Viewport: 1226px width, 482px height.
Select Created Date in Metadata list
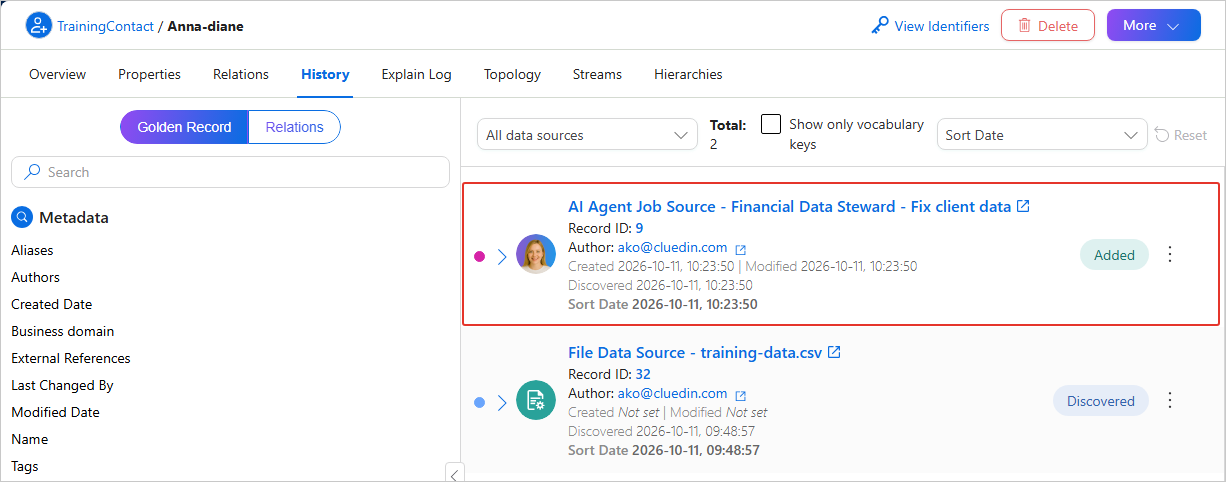point(51,304)
